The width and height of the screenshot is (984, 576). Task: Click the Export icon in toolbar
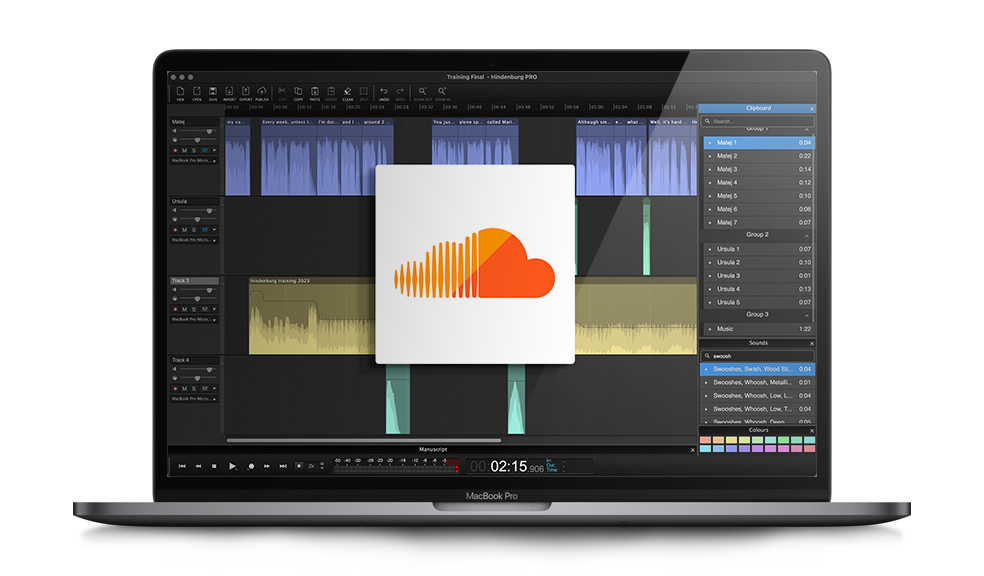pyautogui.click(x=245, y=92)
